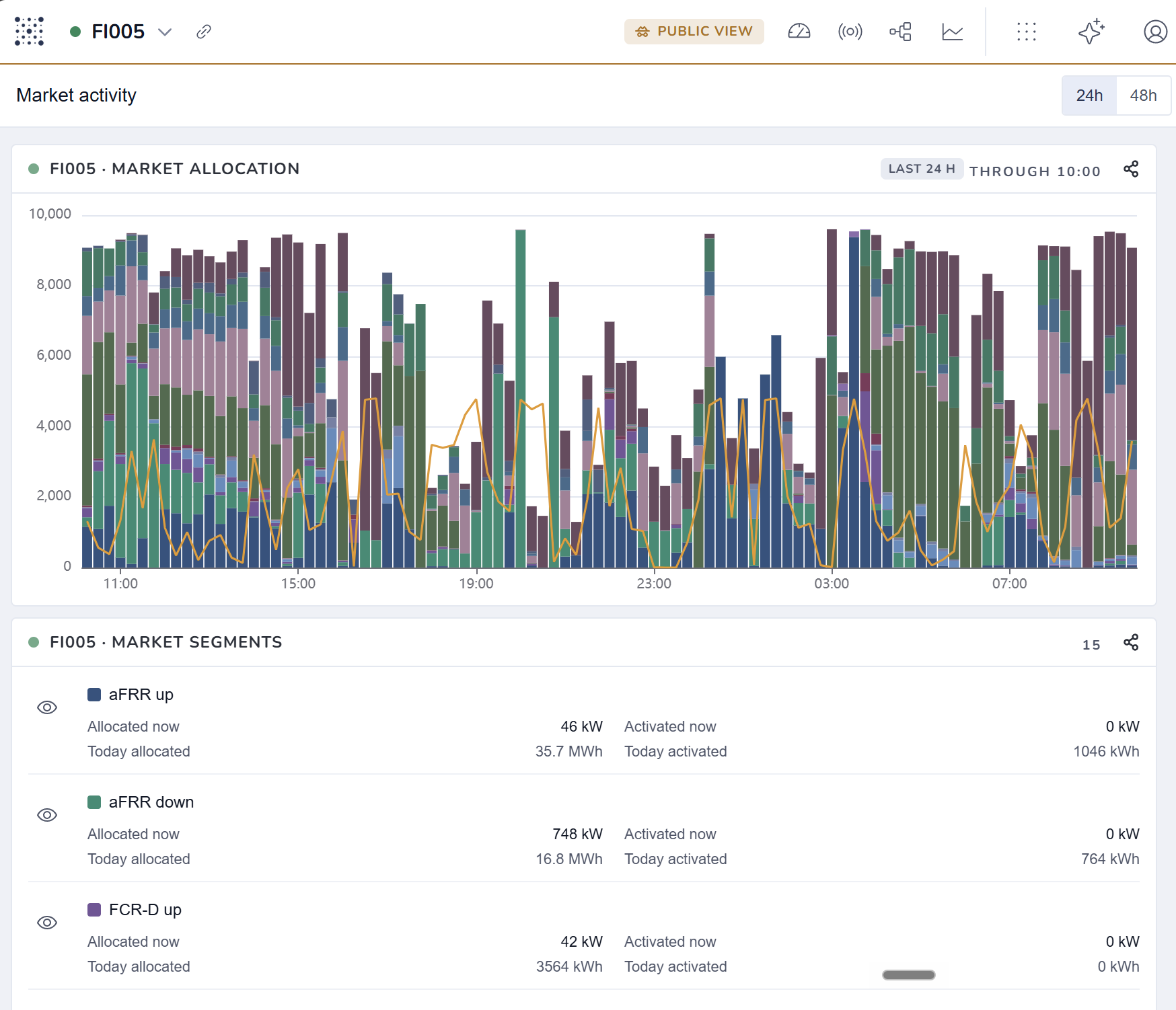Open the hierarchy diagram icon
This screenshot has width=1176, height=1010.
click(901, 32)
